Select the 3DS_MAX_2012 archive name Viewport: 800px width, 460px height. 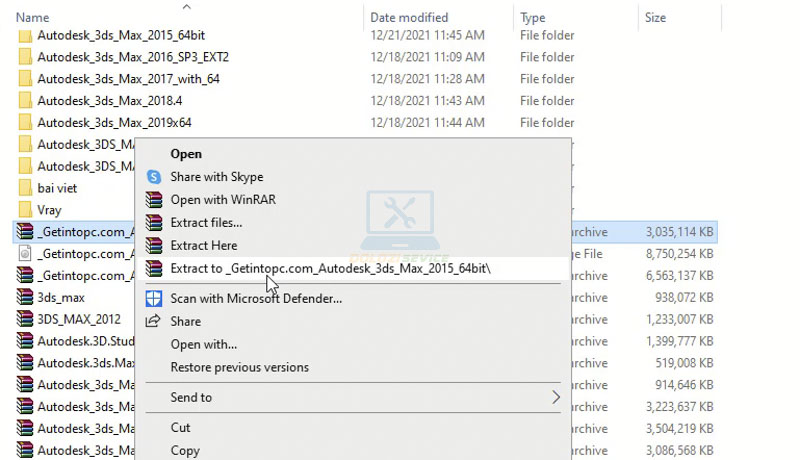coord(79,319)
